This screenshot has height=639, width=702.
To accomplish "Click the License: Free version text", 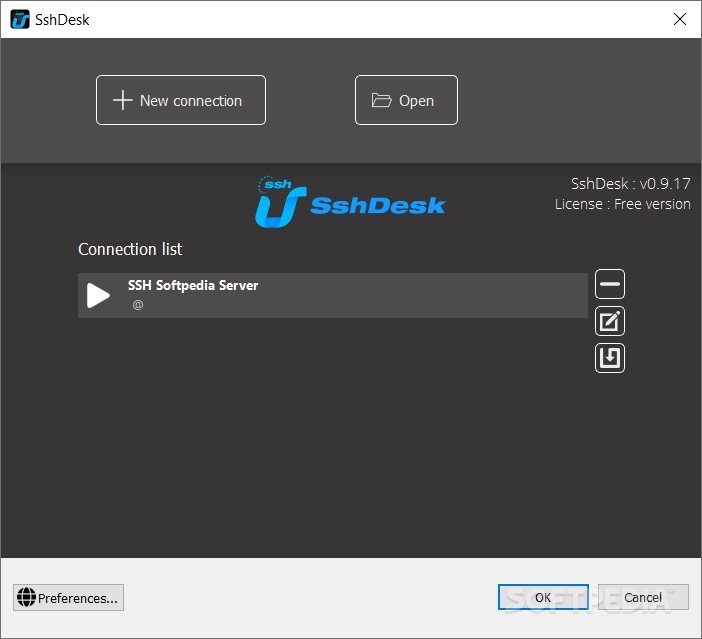I will (x=623, y=204).
